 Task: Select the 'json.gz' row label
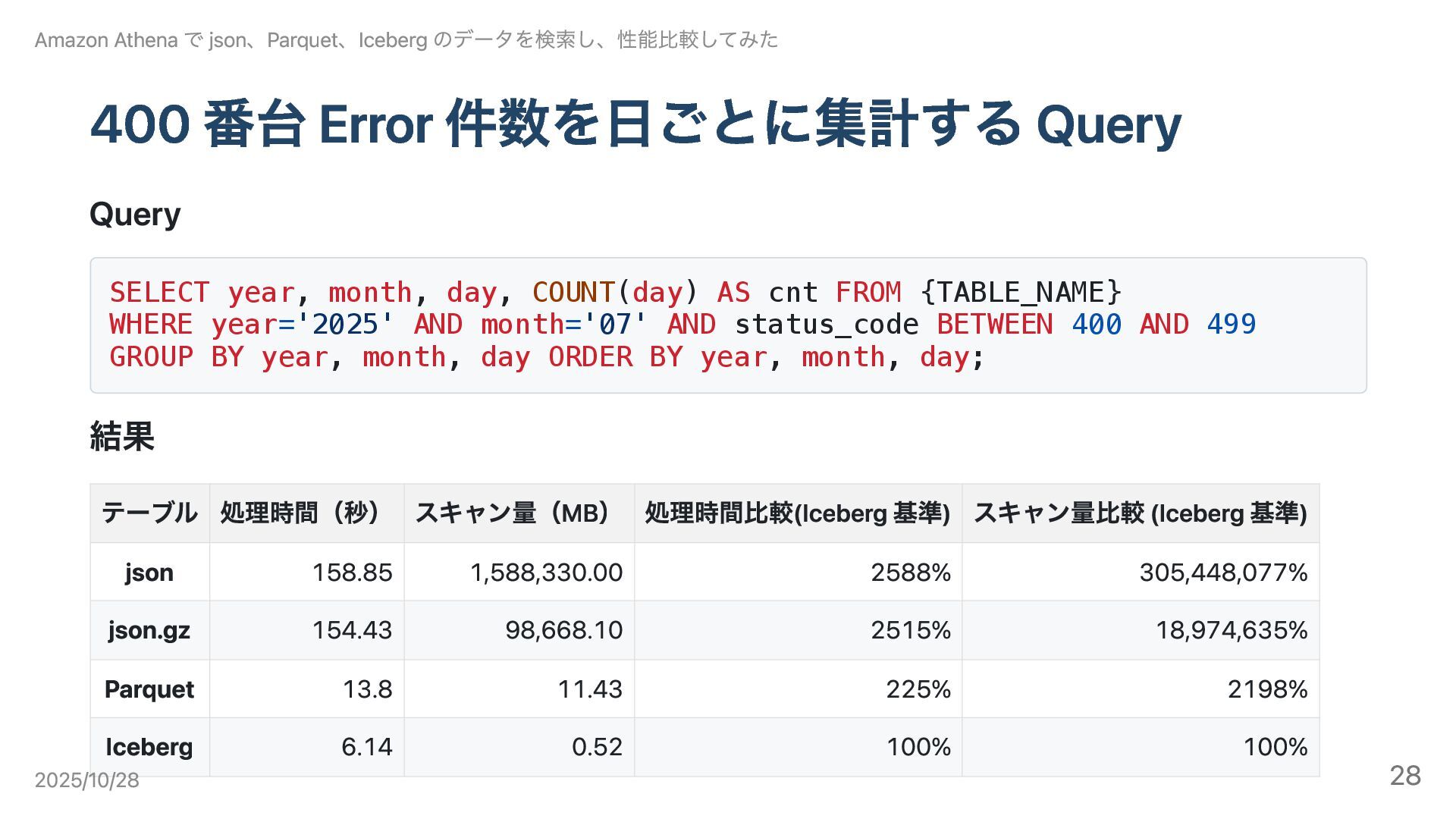tap(149, 630)
